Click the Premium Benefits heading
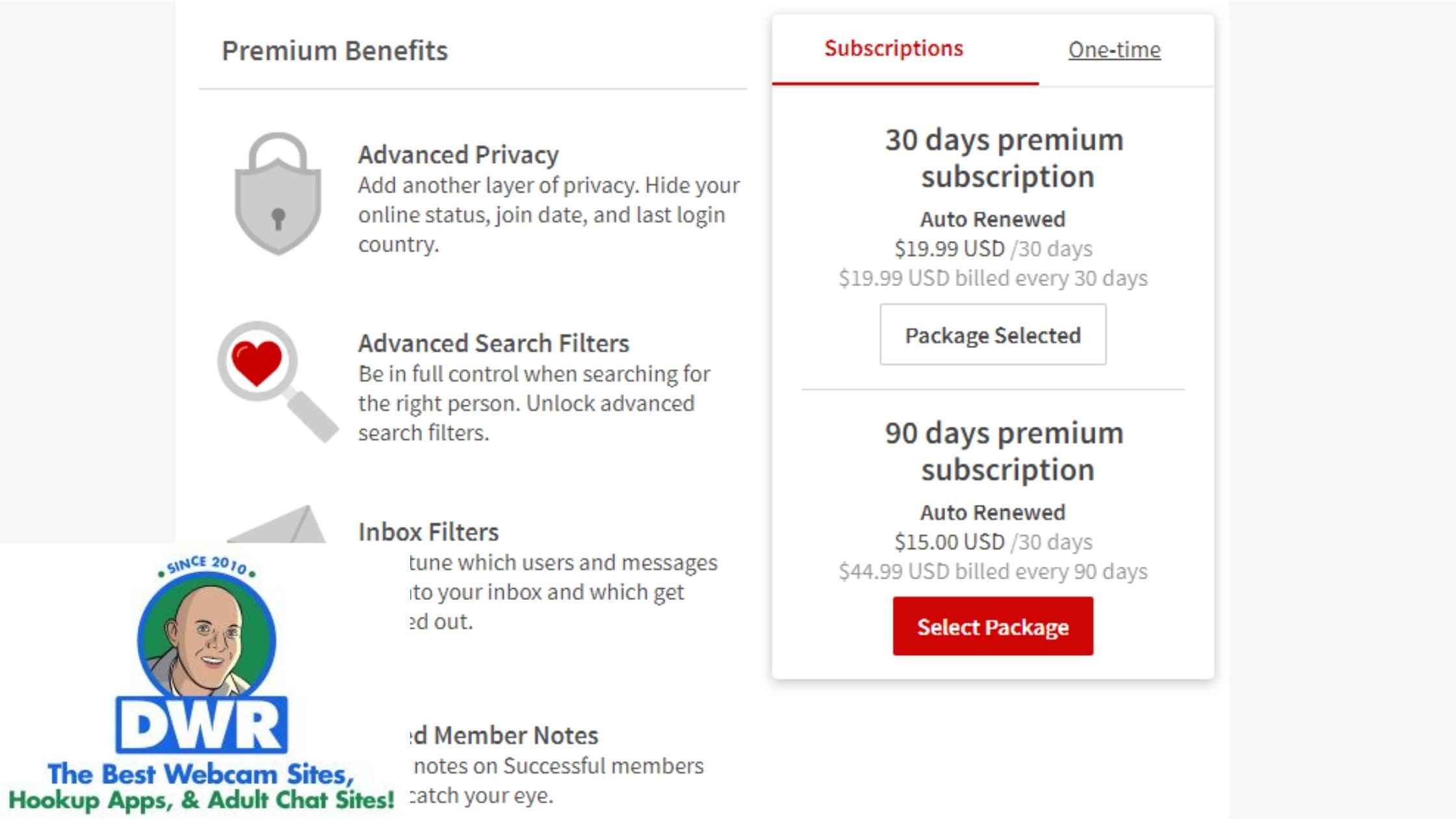Image resolution: width=1456 pixels, height=819 pixels. [335, 51]
